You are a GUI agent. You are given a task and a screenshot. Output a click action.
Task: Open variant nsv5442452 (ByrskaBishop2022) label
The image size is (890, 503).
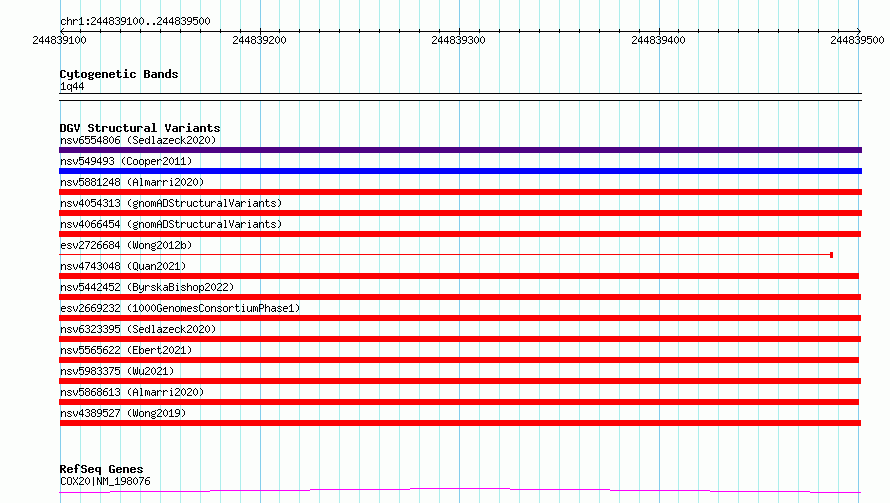(x=147, y=287)
